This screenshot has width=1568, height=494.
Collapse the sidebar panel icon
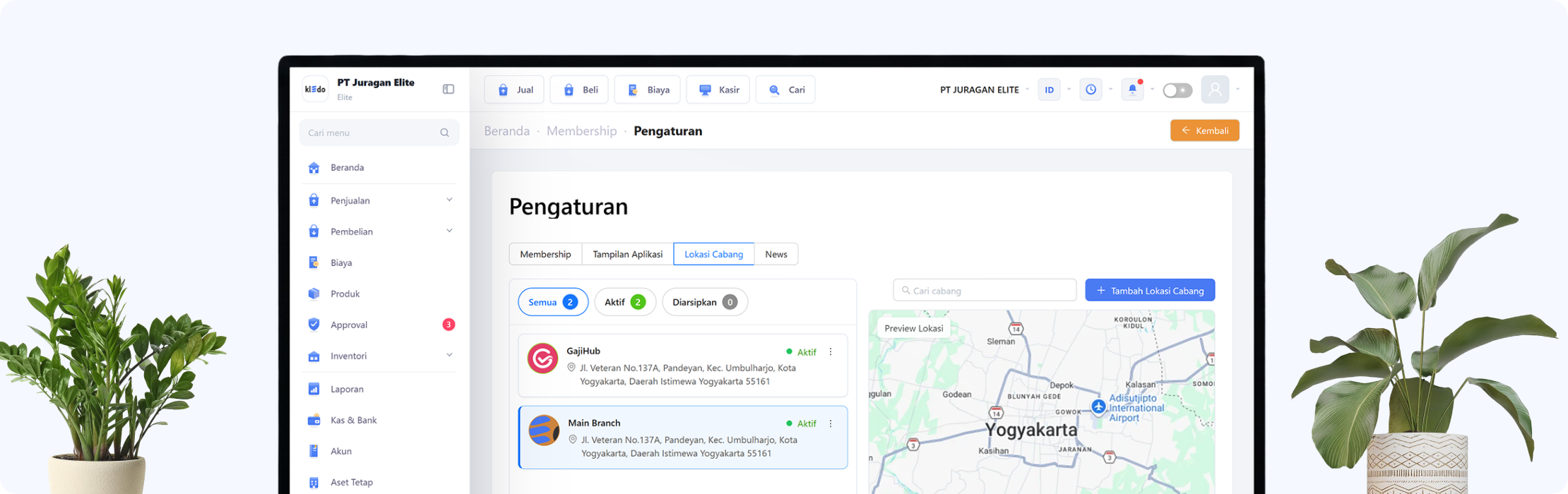tap(449, 89)
